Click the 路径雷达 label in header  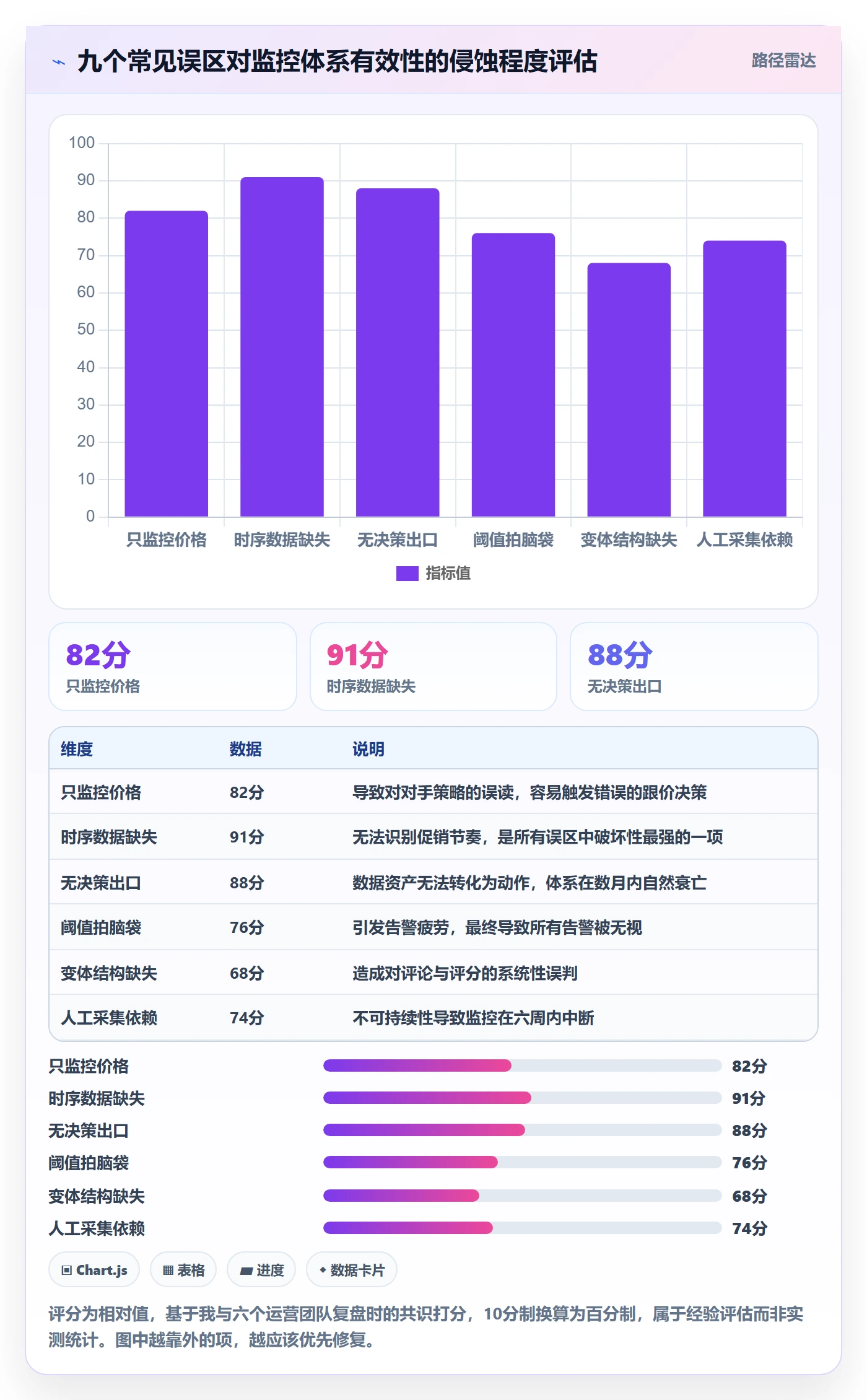[x=783, y=60]
